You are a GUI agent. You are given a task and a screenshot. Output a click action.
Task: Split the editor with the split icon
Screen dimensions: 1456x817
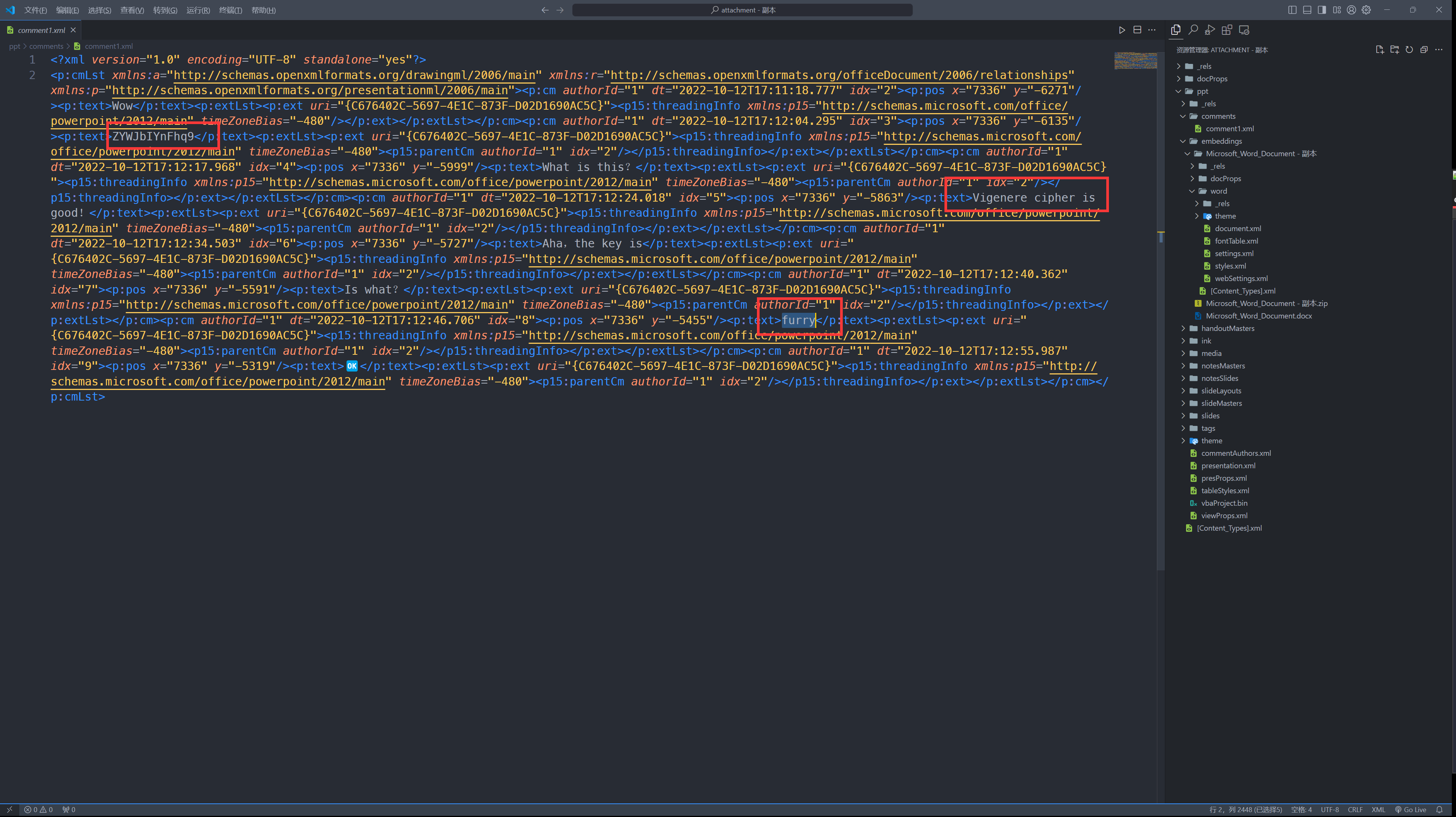[x=1137, y=30]
